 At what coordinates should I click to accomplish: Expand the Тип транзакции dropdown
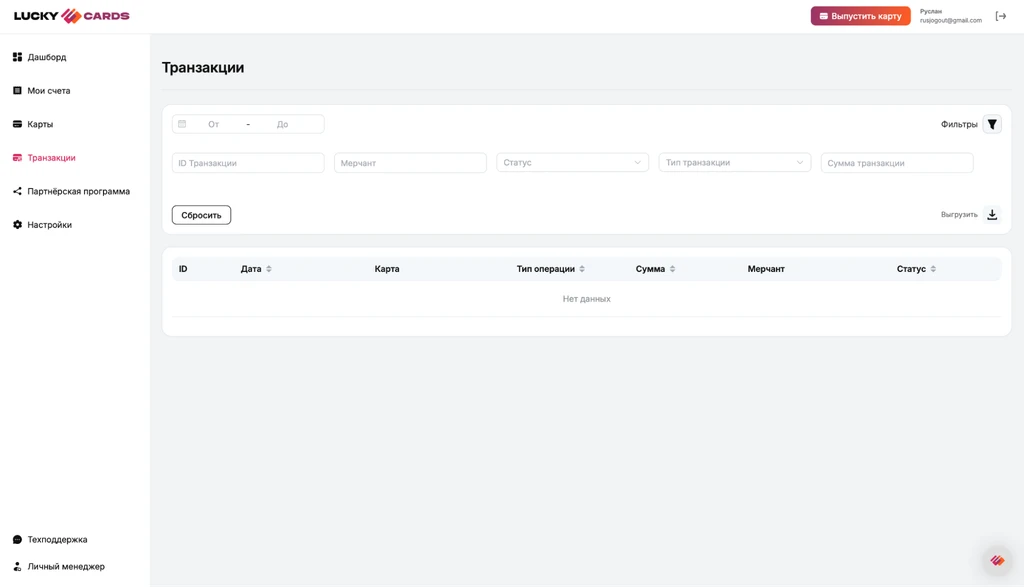coord(735,163)
